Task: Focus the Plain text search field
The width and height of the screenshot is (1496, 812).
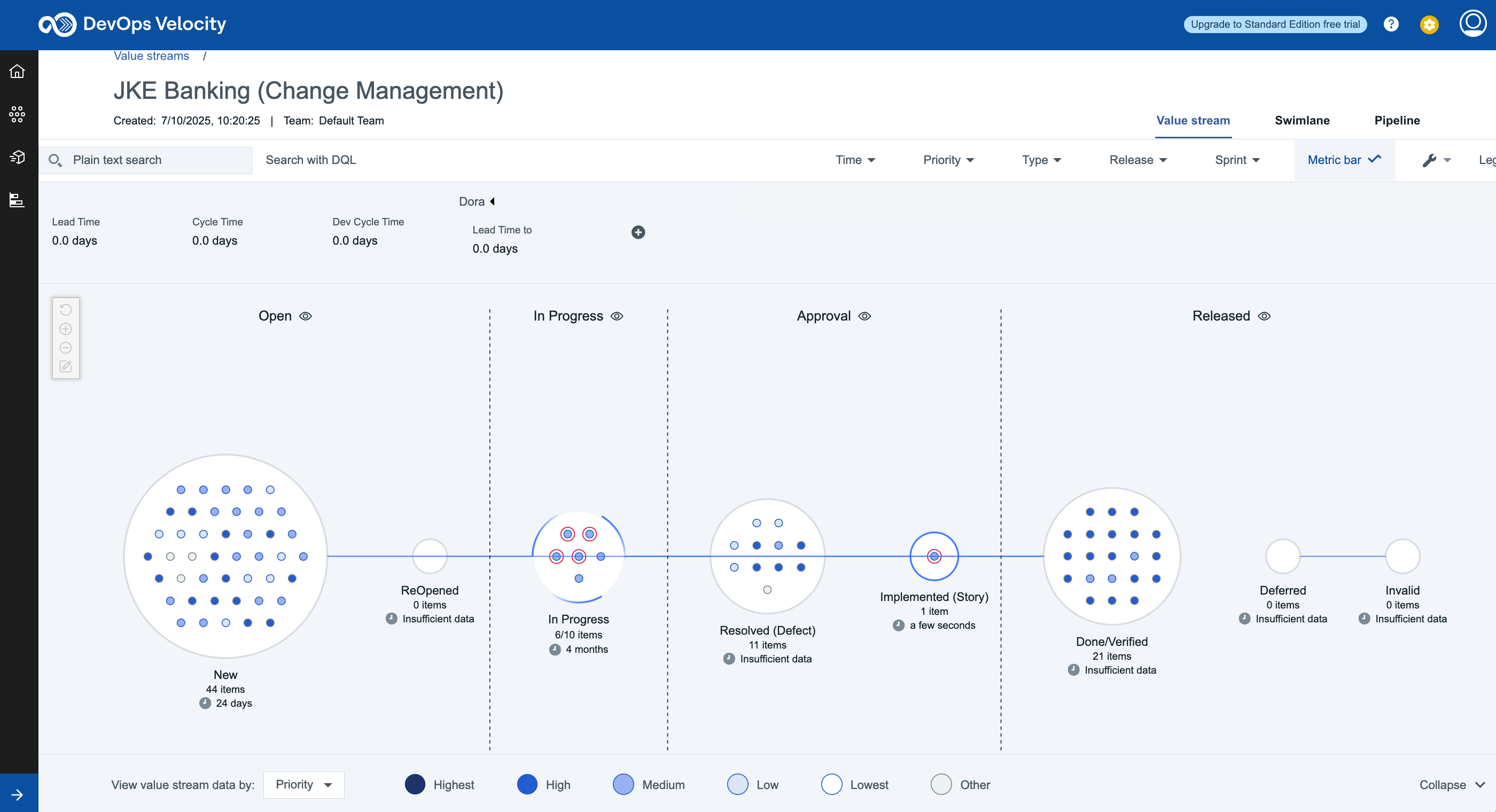Action: coord(146,160)
